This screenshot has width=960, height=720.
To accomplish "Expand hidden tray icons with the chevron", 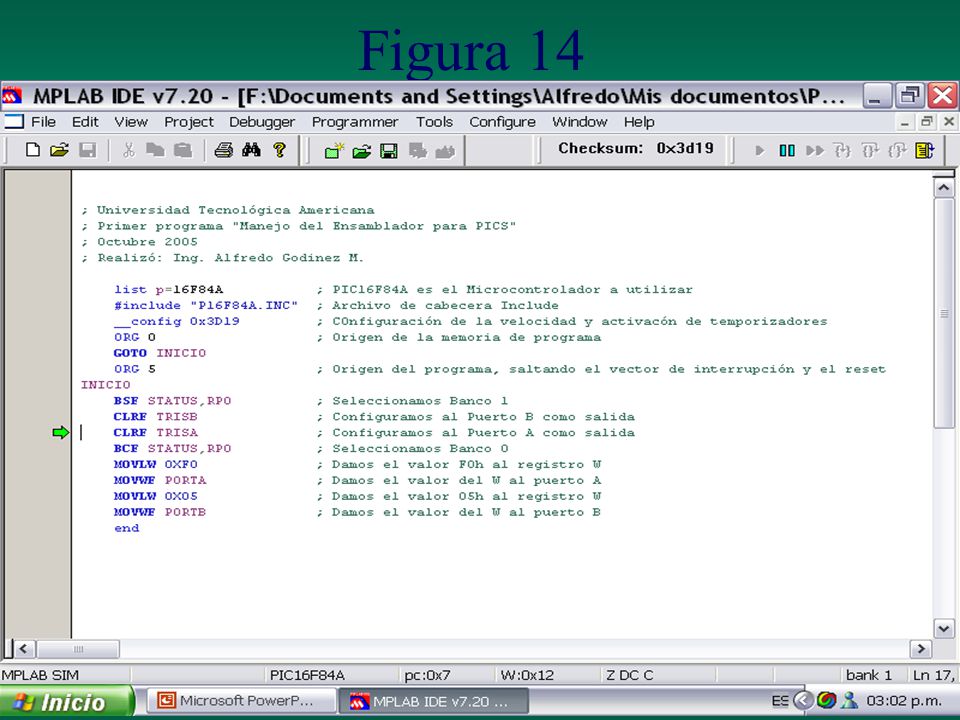I will pos(802,700).
